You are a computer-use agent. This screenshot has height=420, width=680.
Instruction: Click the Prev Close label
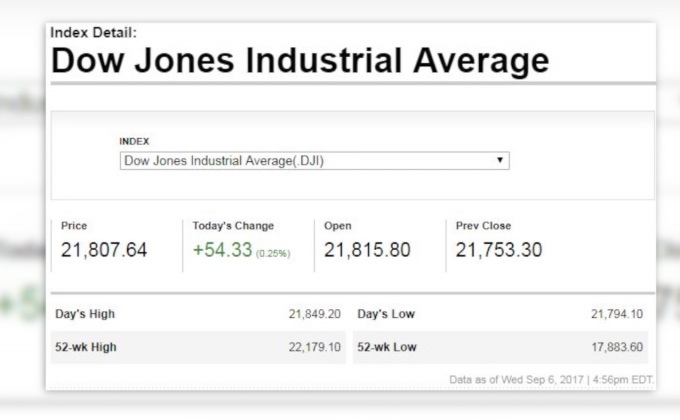(x=483, y=226)
